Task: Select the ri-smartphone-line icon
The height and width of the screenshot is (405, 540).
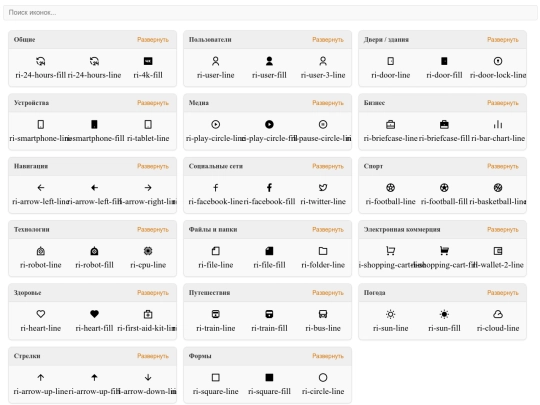Action: point(41,124)
